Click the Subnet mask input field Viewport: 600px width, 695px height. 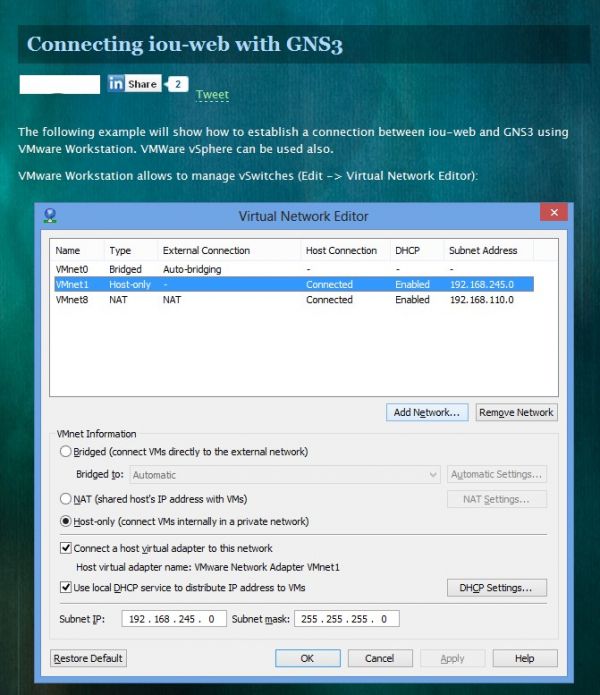point(347,619)
